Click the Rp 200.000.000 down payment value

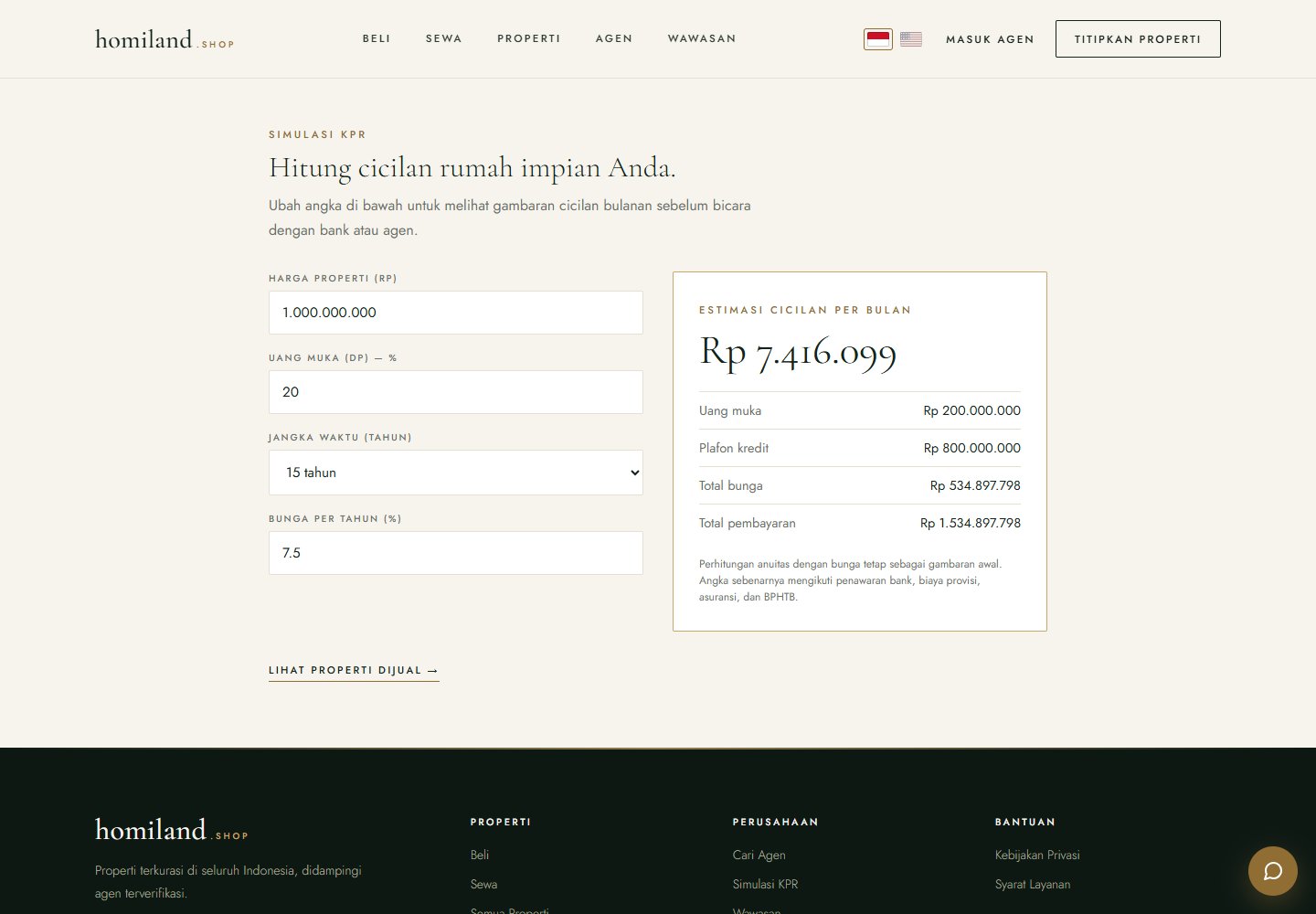click(x=971, y=411)
